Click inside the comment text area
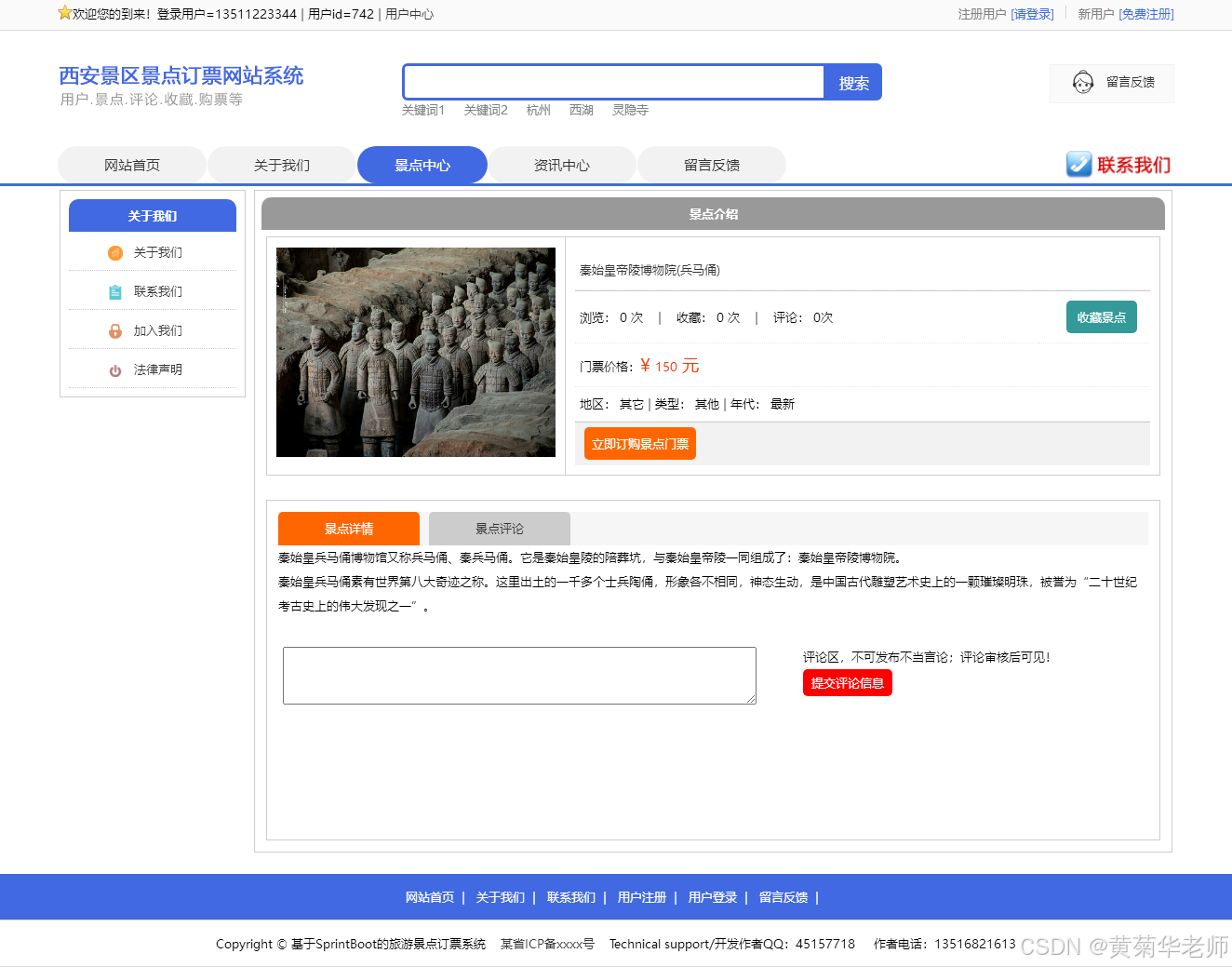The width and height of the screenshot is (1232, 967). coord(518,676)
